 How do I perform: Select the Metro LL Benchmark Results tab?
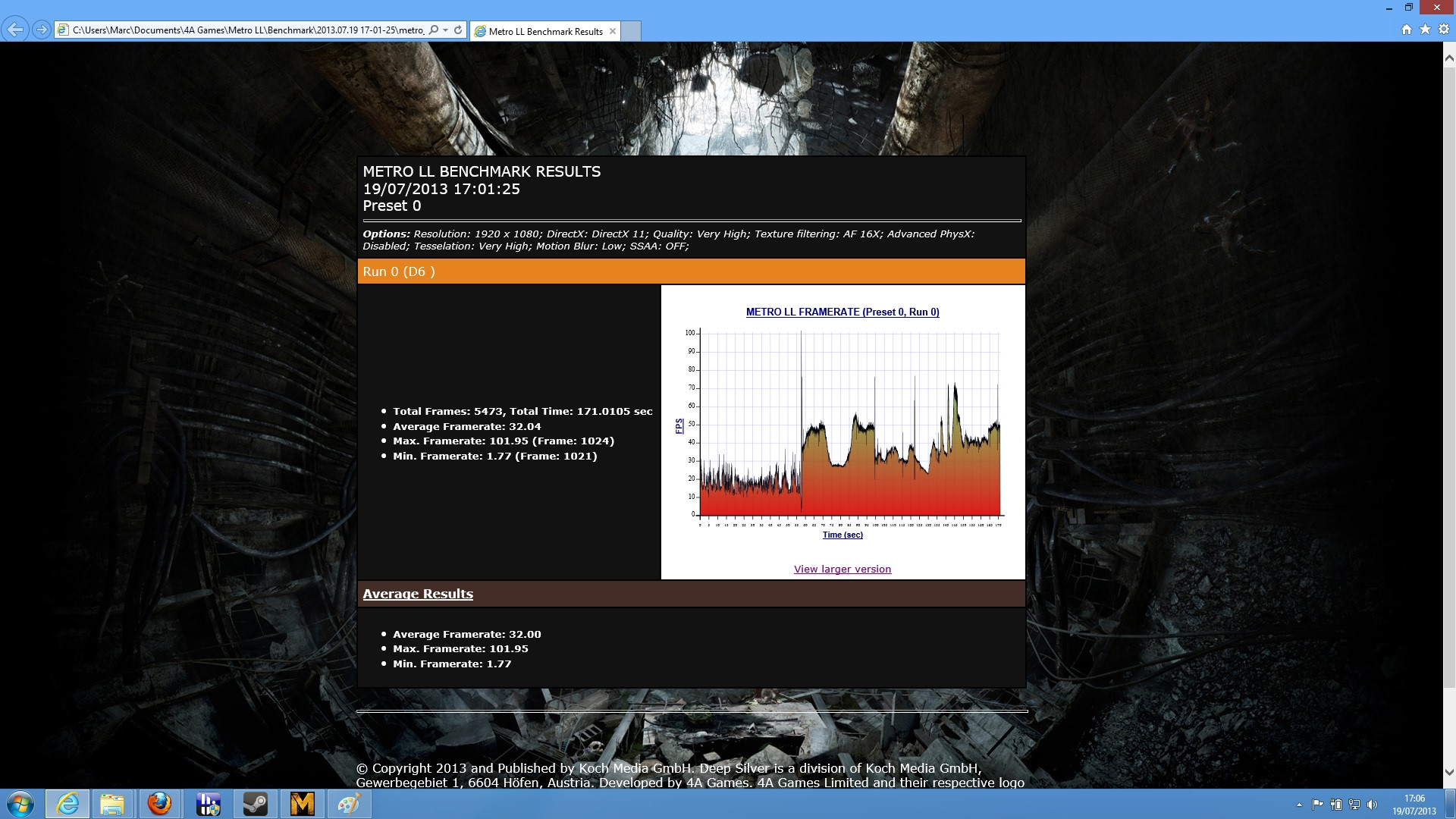[545, 31]
